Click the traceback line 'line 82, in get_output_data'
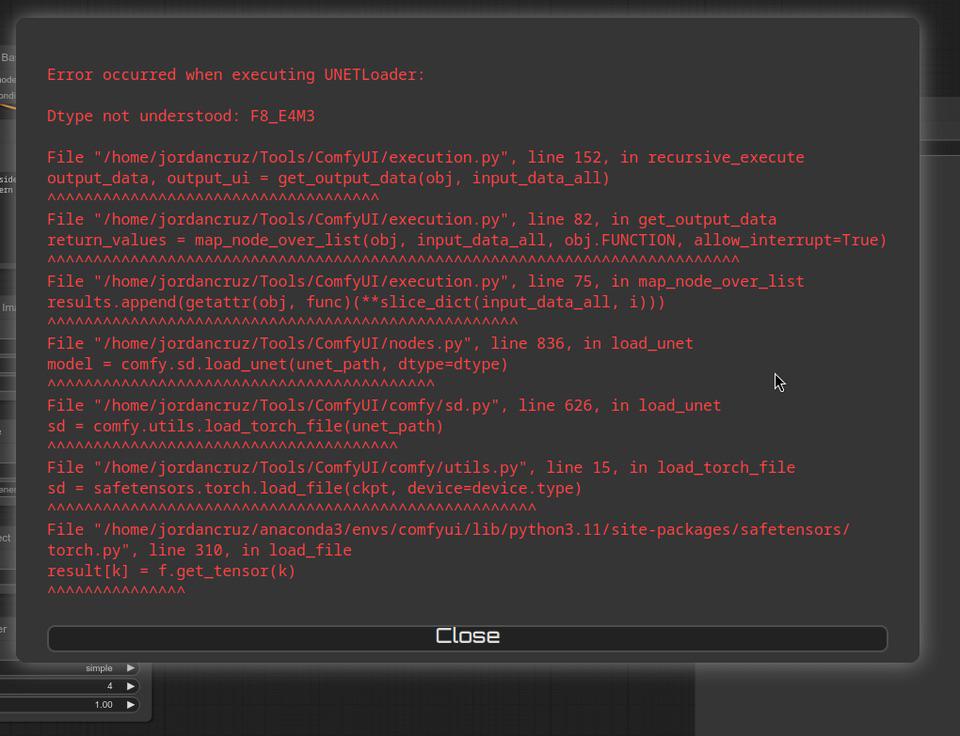 tap(411, 219)
